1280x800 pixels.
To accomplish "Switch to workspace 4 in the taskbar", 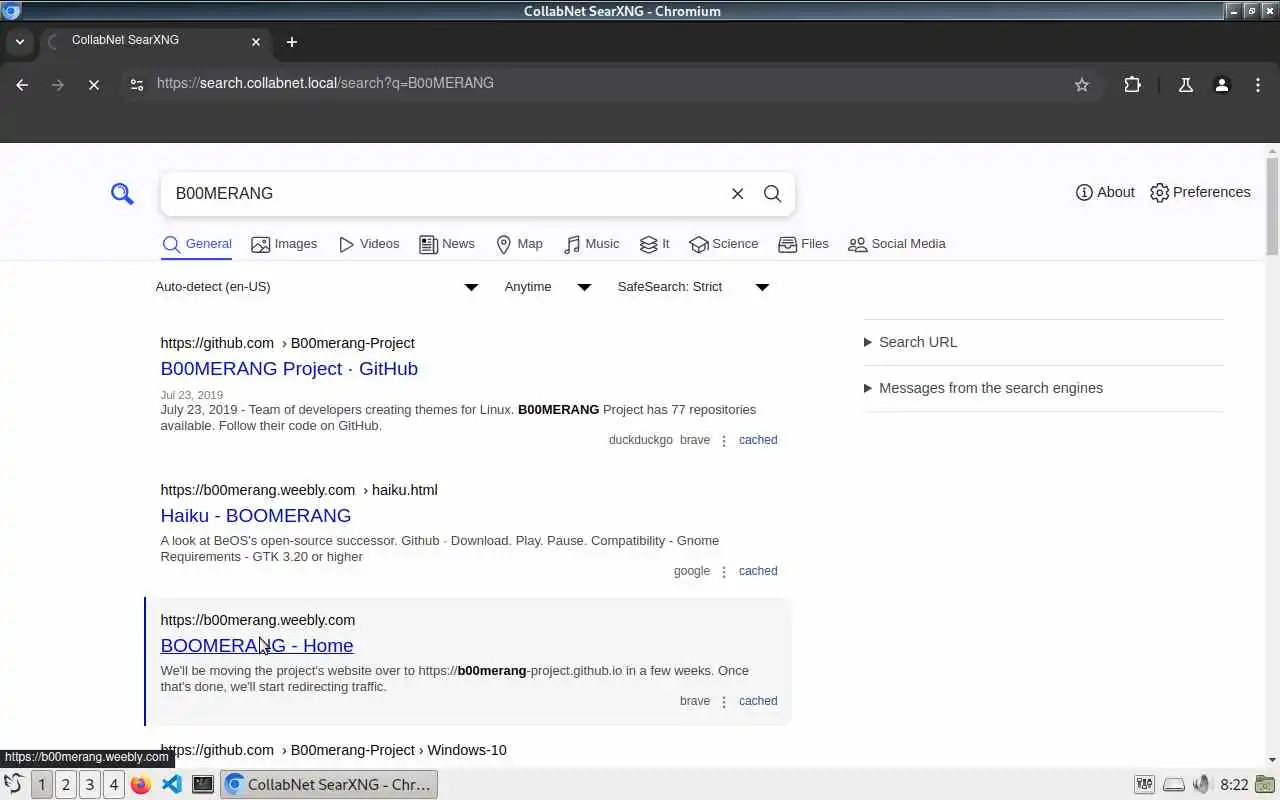I will point(114,785).
